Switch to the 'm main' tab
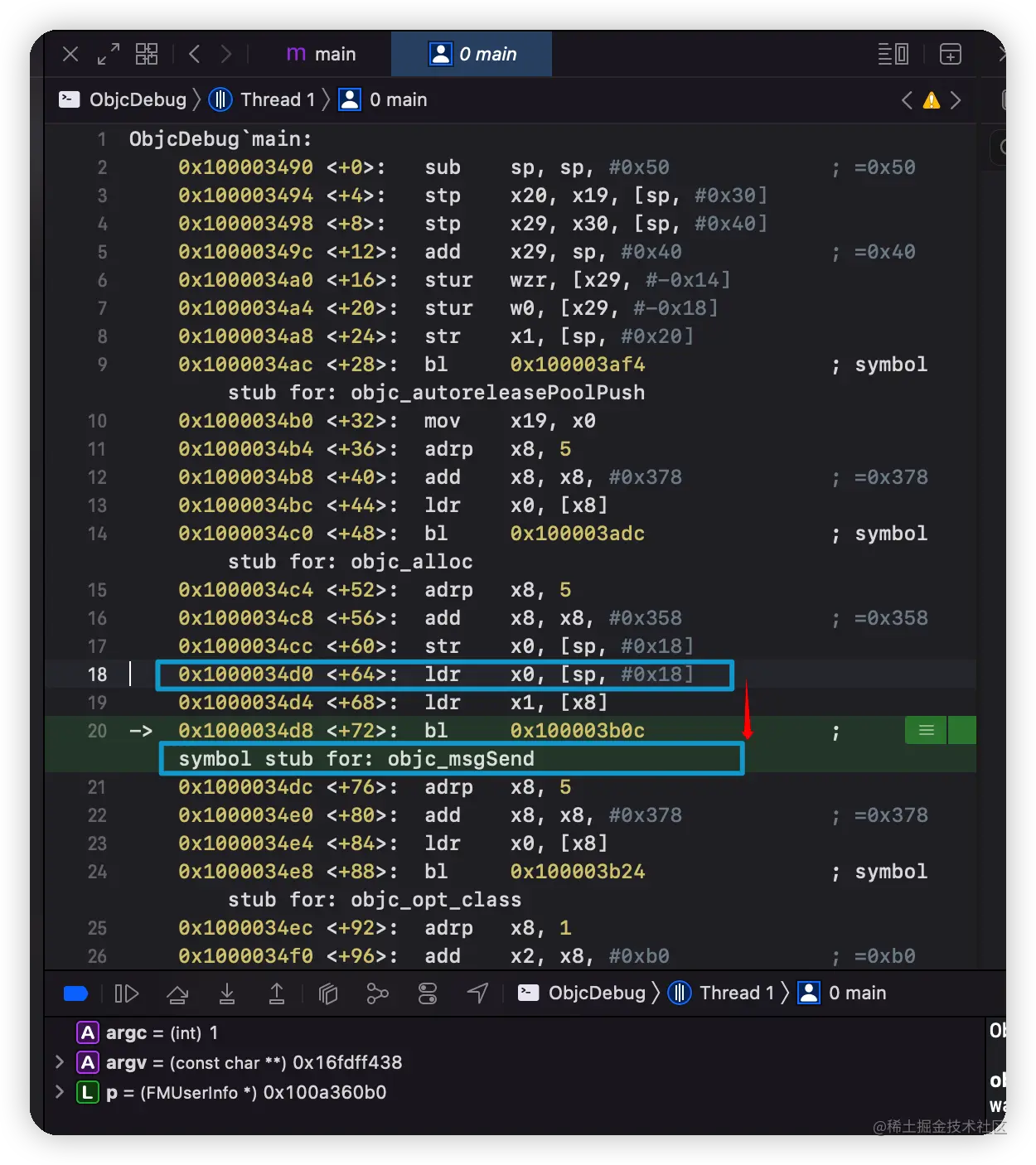The height and width of the screenshot is (1165, 1036). point(321,55)
